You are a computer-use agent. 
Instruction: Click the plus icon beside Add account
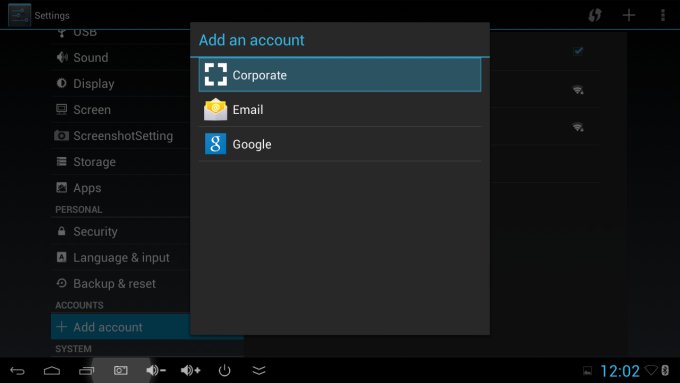62,326
